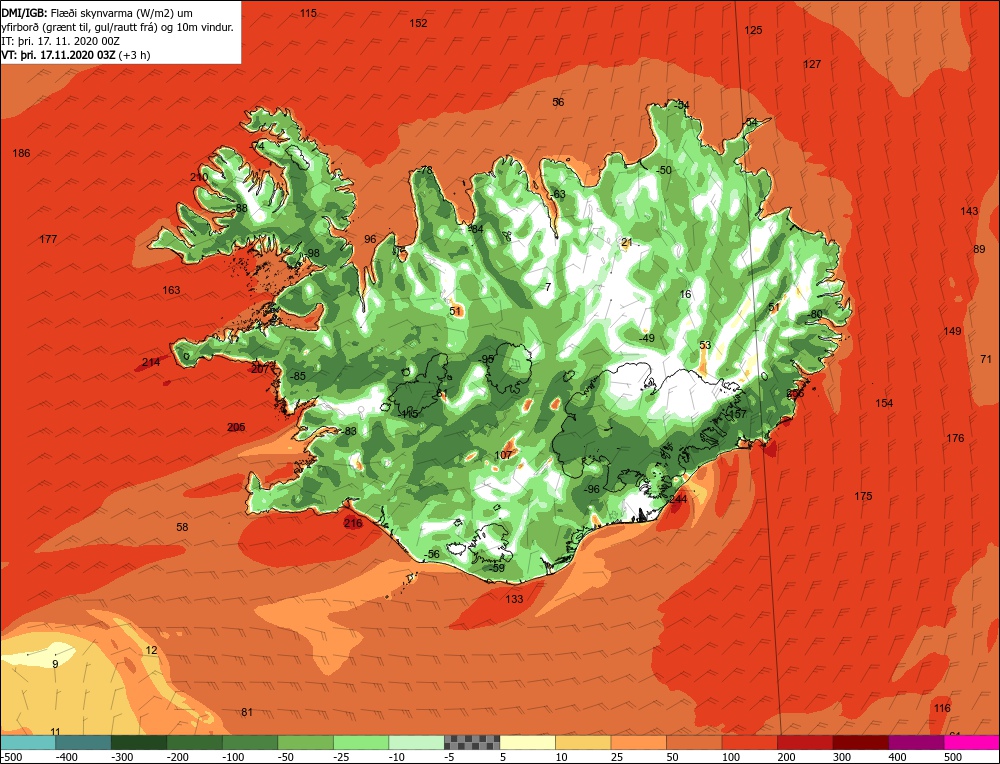This screenshot has height=764, width=1000.
Task: Click the value -80 on the east coast
Action: tap(814, 314)
